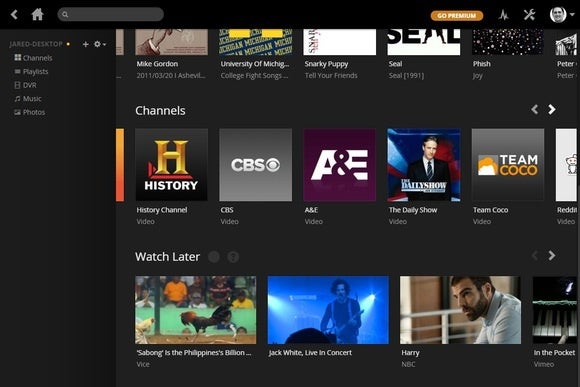Click the Joy album subtitle under Phish
The height and width of the screenshot is (387, 580).
[x=478, y=75]
